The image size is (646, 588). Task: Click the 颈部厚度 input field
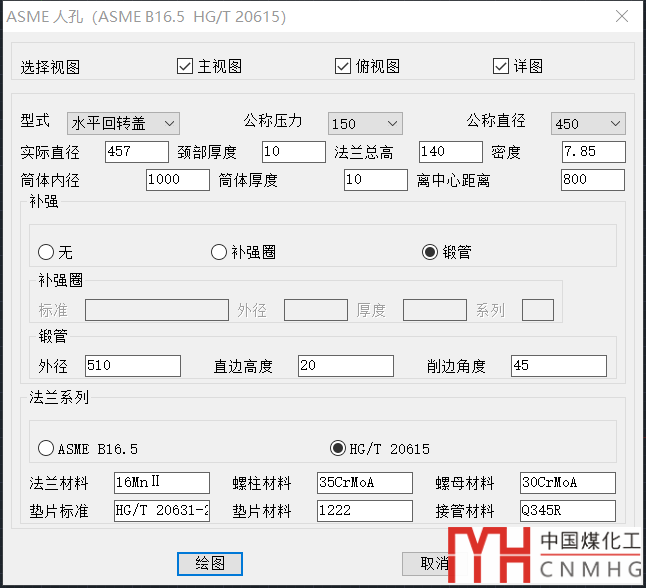point(294,152)
